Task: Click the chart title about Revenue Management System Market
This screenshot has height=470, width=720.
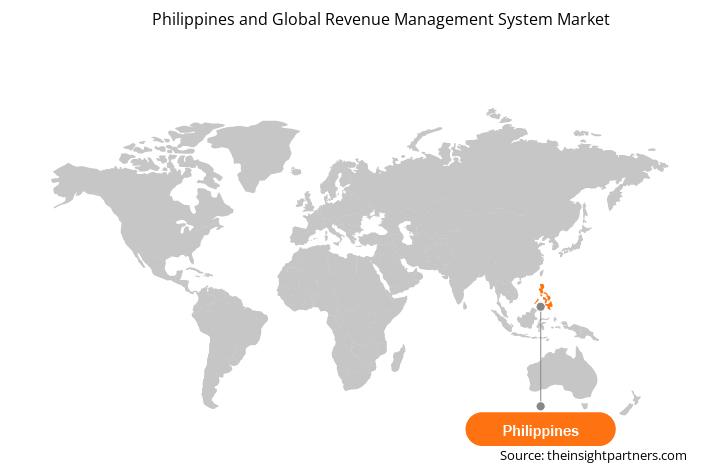Action: [x=381, y=19]
